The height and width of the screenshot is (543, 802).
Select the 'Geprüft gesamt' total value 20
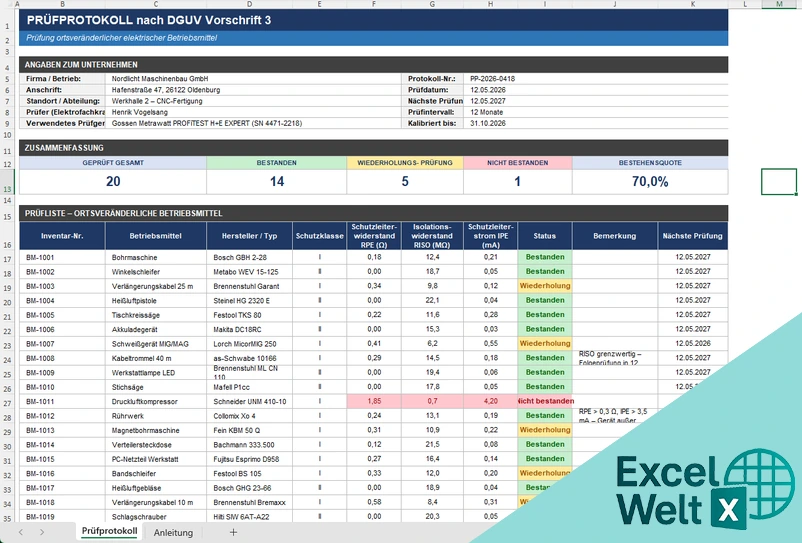113,182
